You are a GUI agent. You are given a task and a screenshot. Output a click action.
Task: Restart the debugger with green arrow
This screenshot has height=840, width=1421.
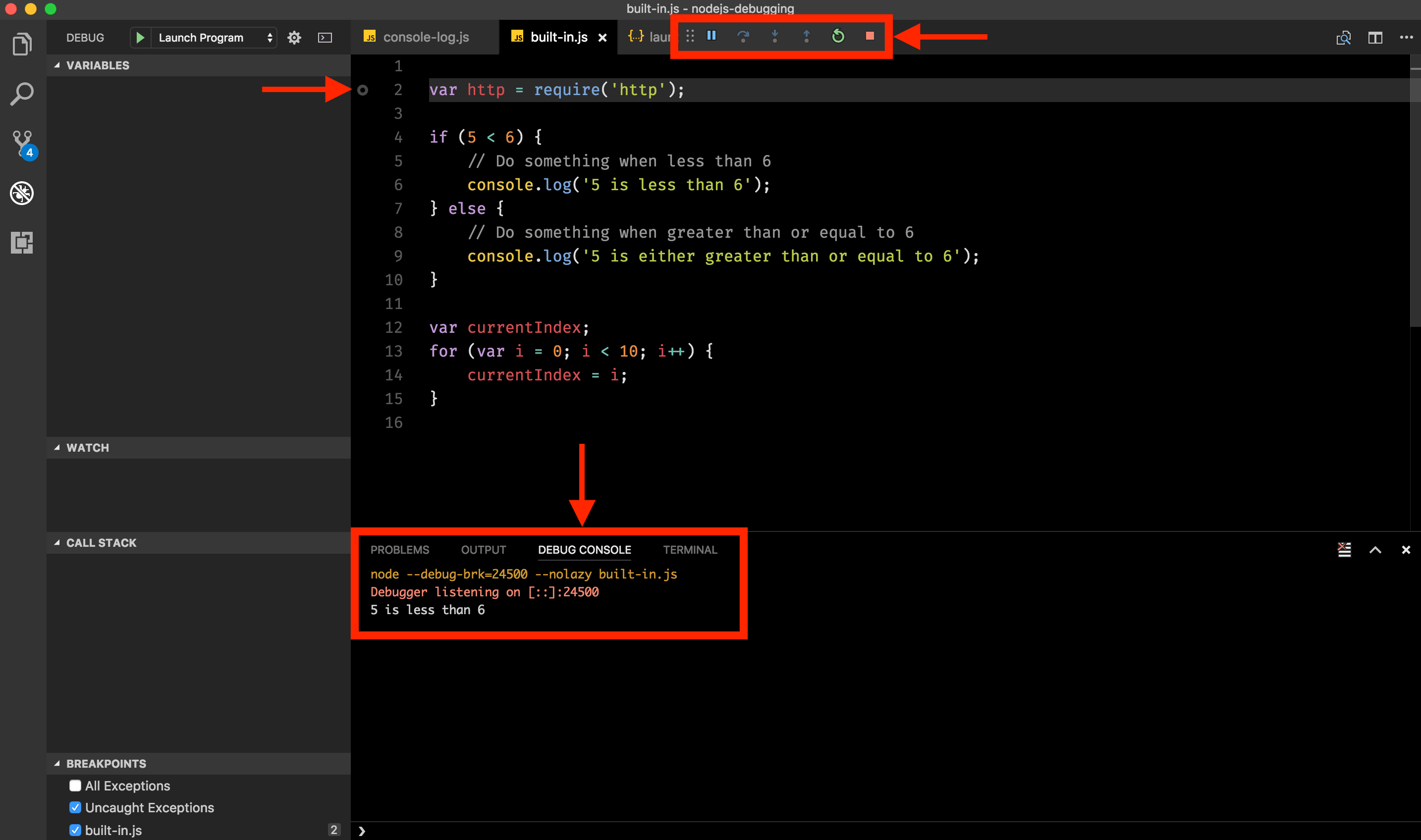(x=838, y=36)
